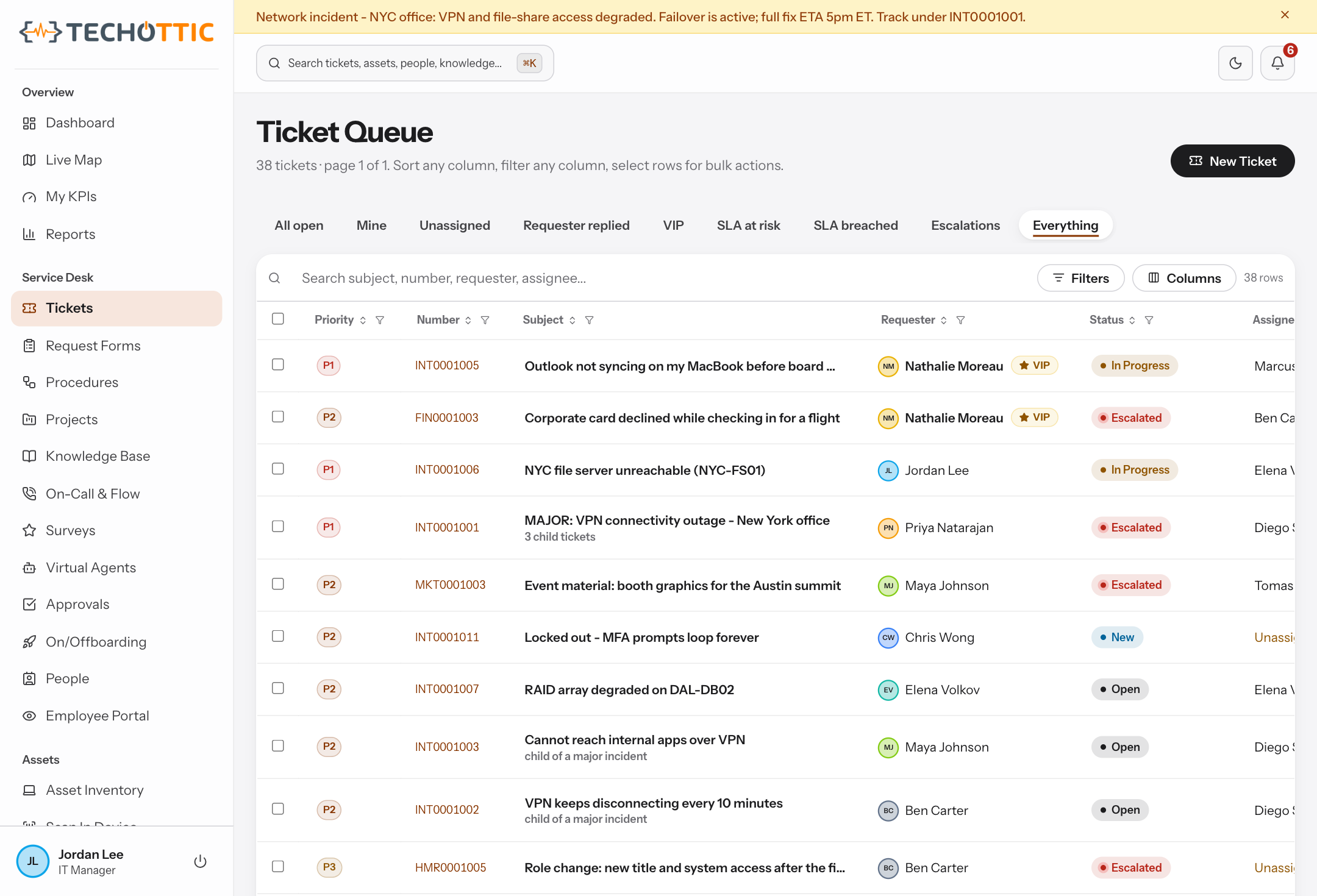Open Procedures in the sidebar
The height and width of the screenshot is (896, 1317).
[x=116, y=382]
